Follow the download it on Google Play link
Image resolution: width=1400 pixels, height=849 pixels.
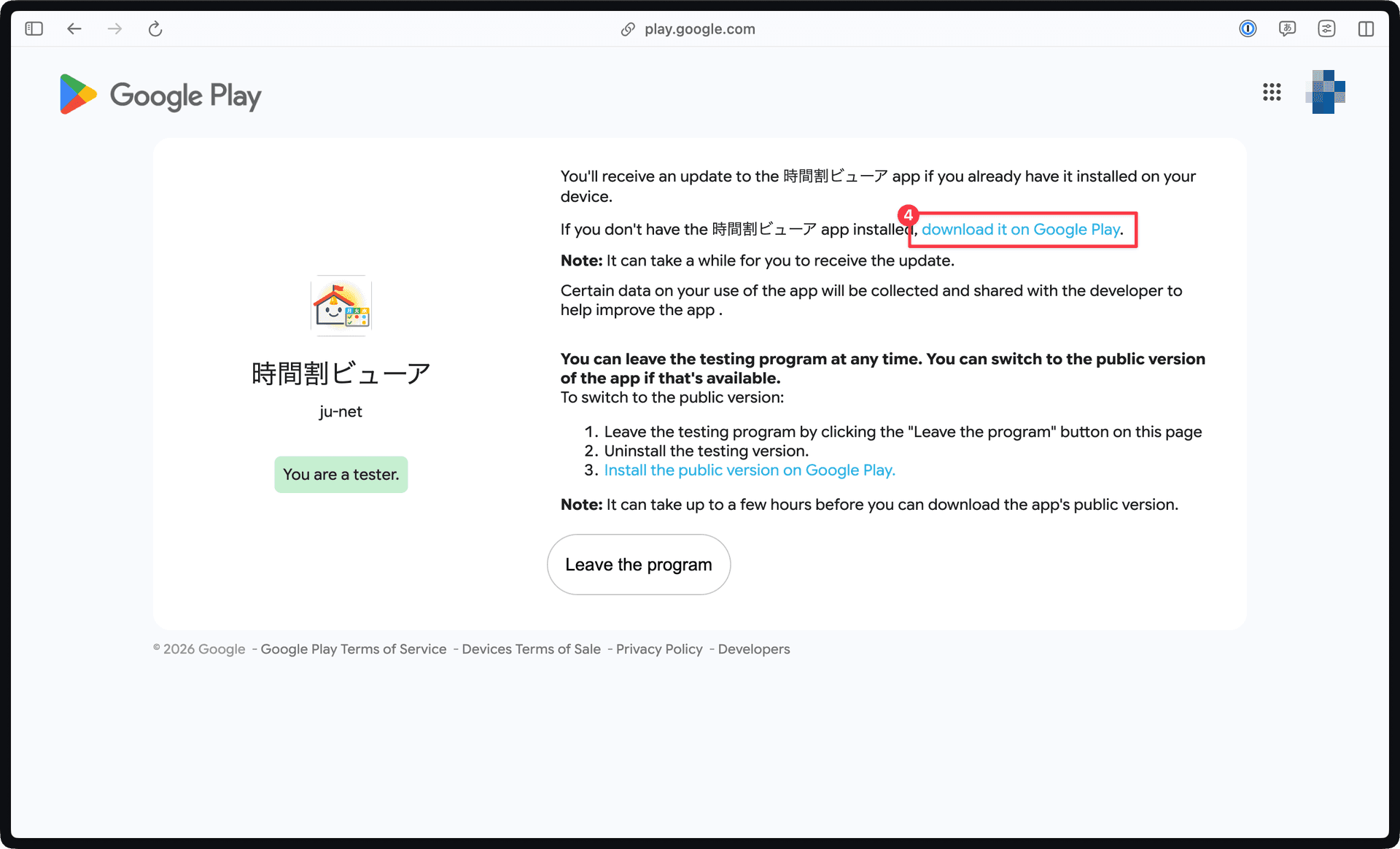pos(1021,229)
